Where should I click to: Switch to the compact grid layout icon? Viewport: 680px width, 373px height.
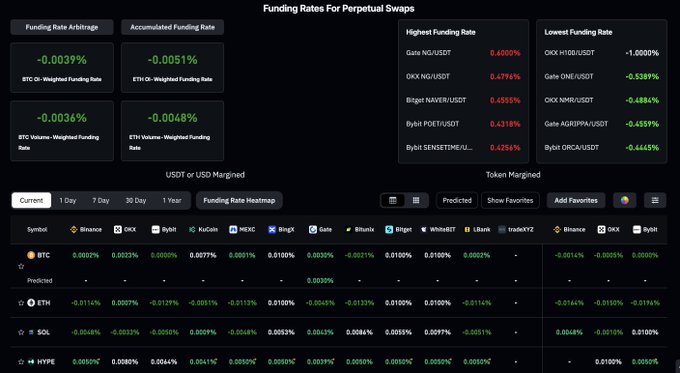pyautogui.click(x=416, y=200)
